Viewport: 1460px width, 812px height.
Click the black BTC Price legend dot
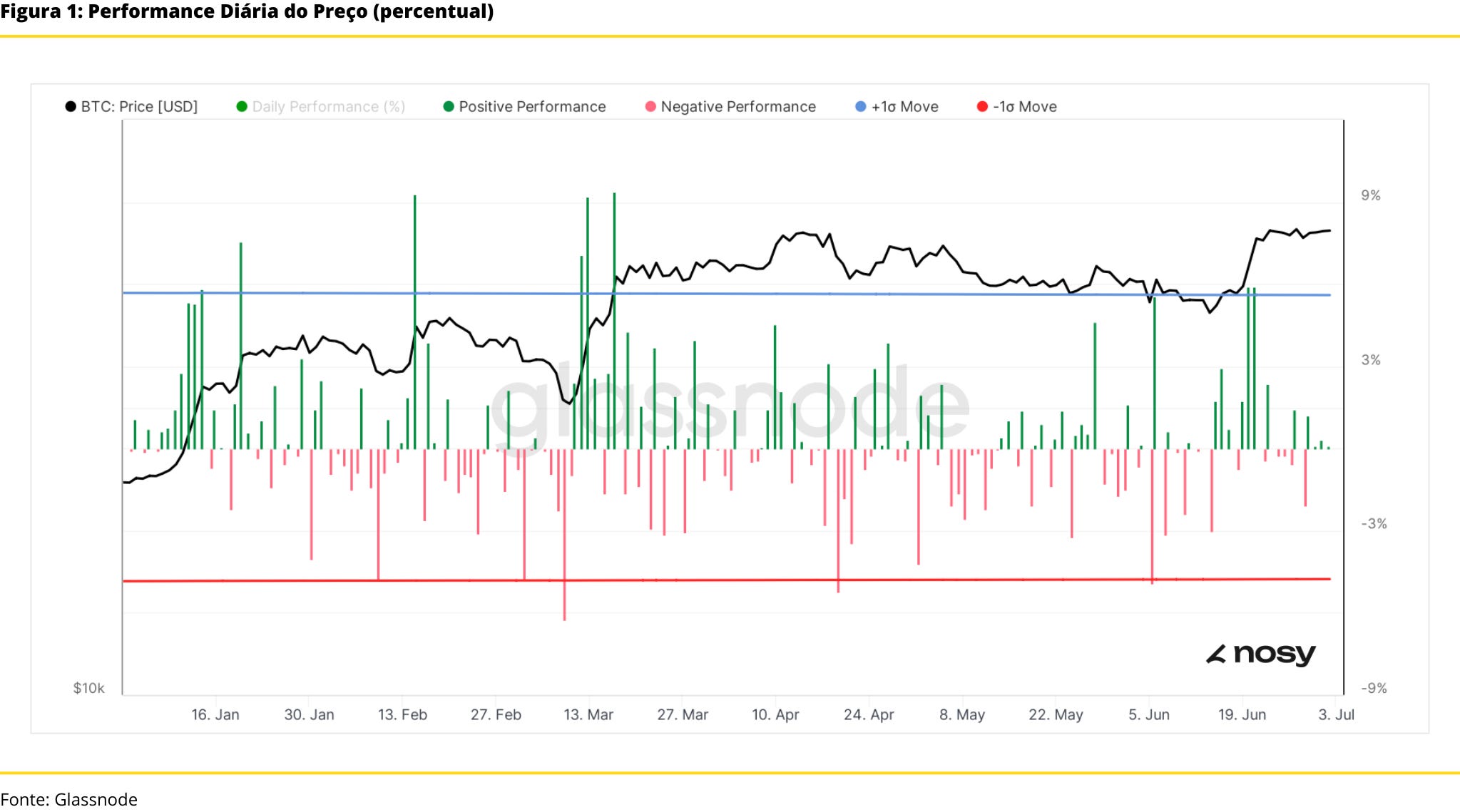click(71, 107)
